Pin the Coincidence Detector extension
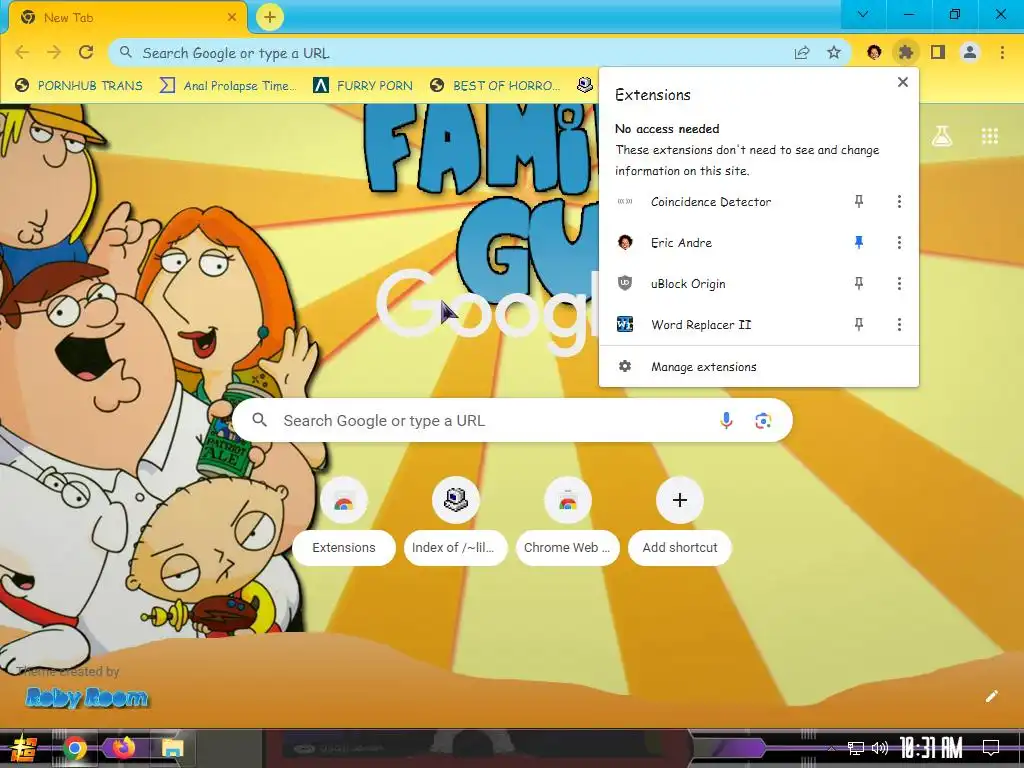Image resolution: width=1024 pixels, height=768 pixels. pos(859,202)
